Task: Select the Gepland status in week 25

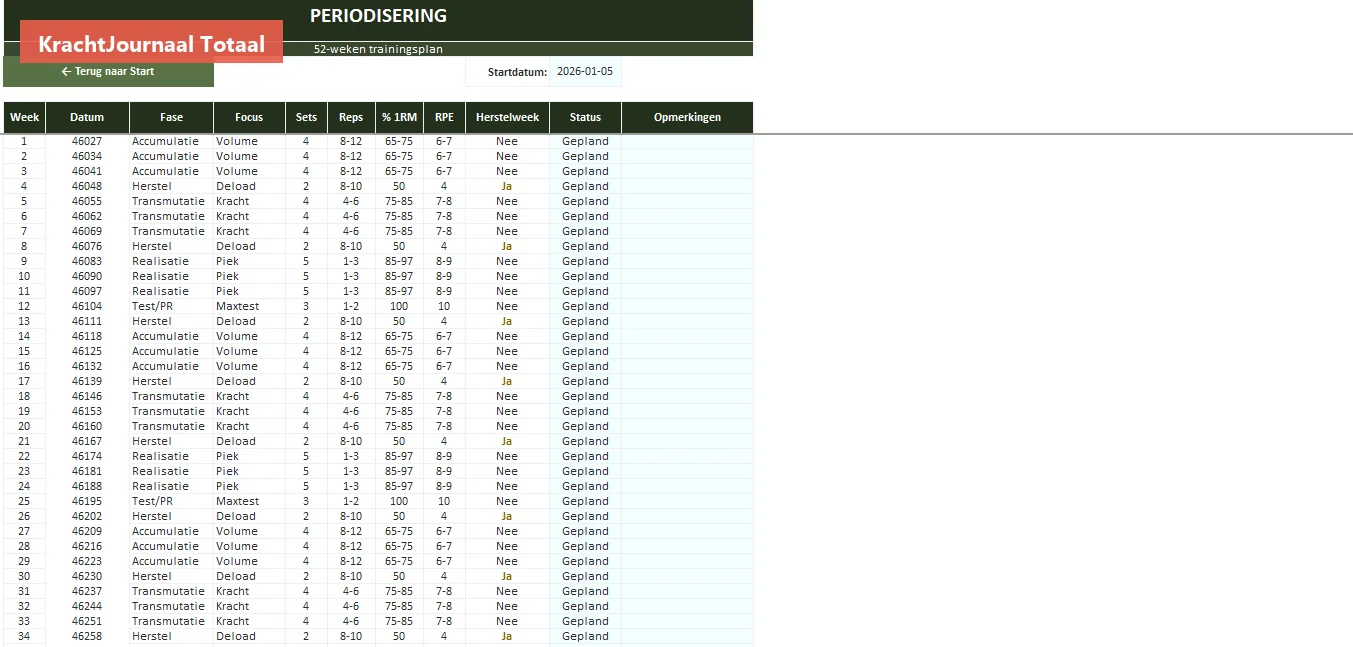Action: [585, 501]
